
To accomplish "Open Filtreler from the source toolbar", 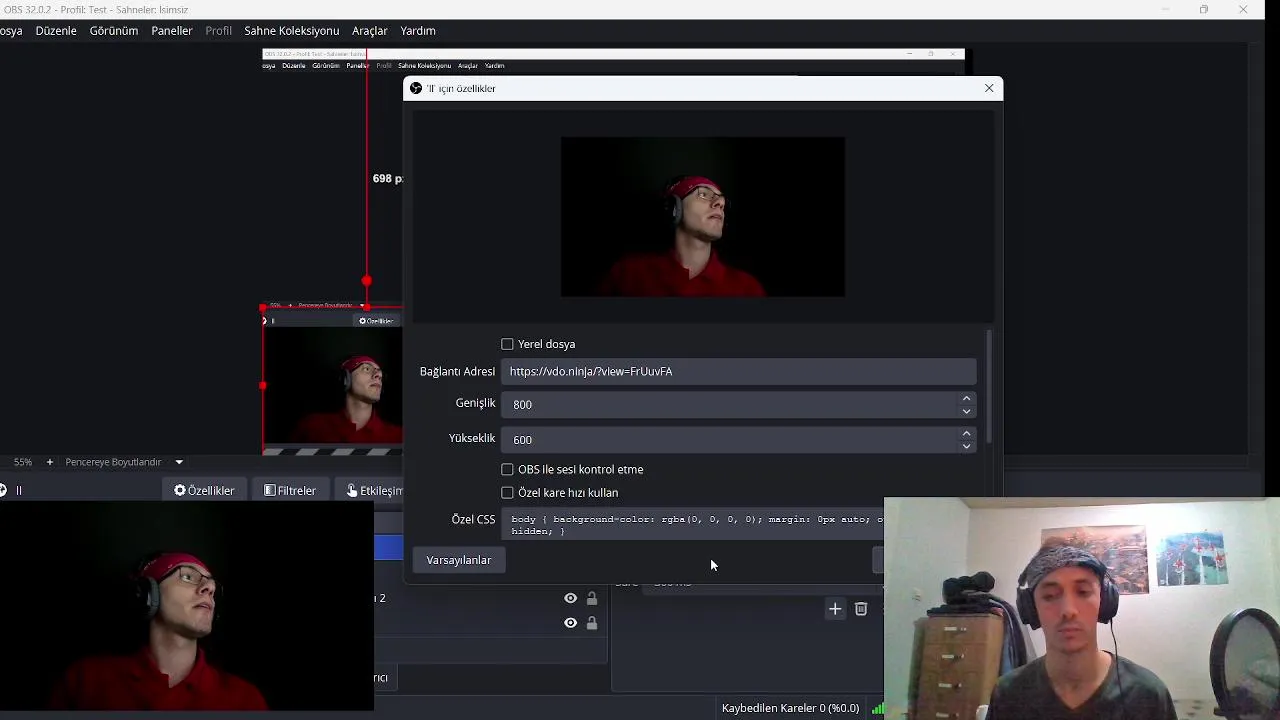I will 290,490.
